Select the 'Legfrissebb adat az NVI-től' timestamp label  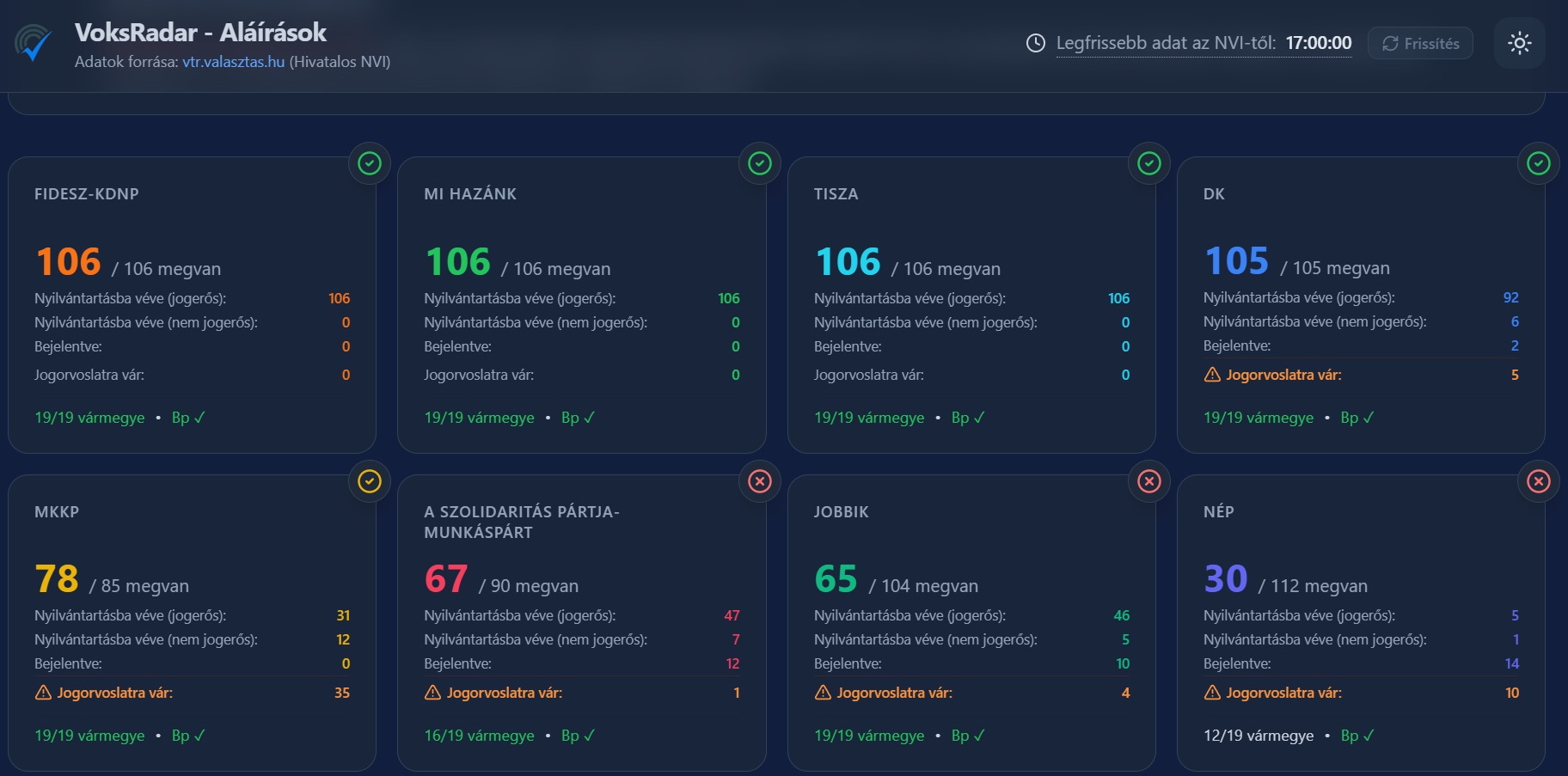click(1166, 43)
